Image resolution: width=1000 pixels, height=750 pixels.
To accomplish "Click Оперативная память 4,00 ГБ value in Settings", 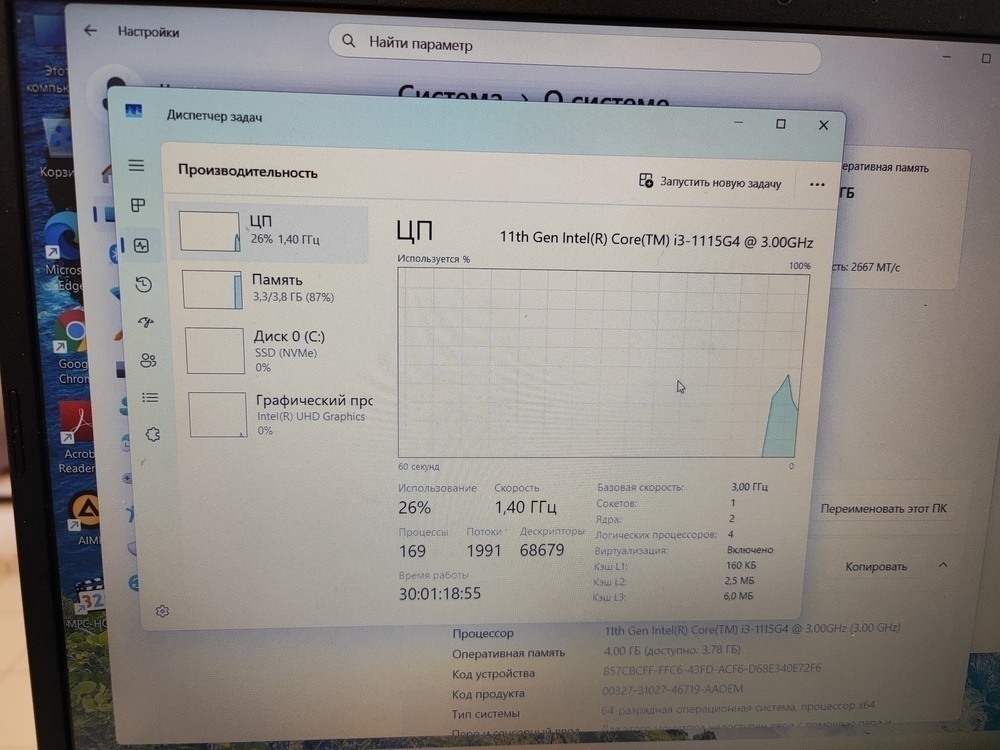I will coord(672,650).
